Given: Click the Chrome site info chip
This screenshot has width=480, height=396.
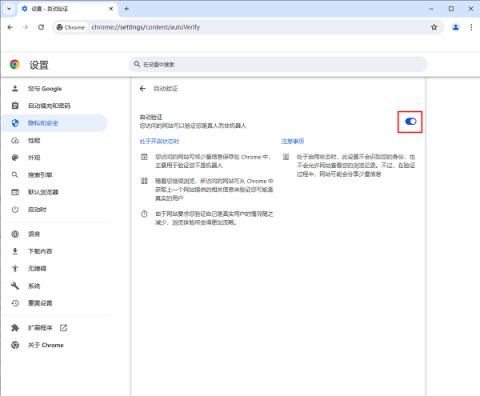Looking at the screenshot, I should pos(71,27).
